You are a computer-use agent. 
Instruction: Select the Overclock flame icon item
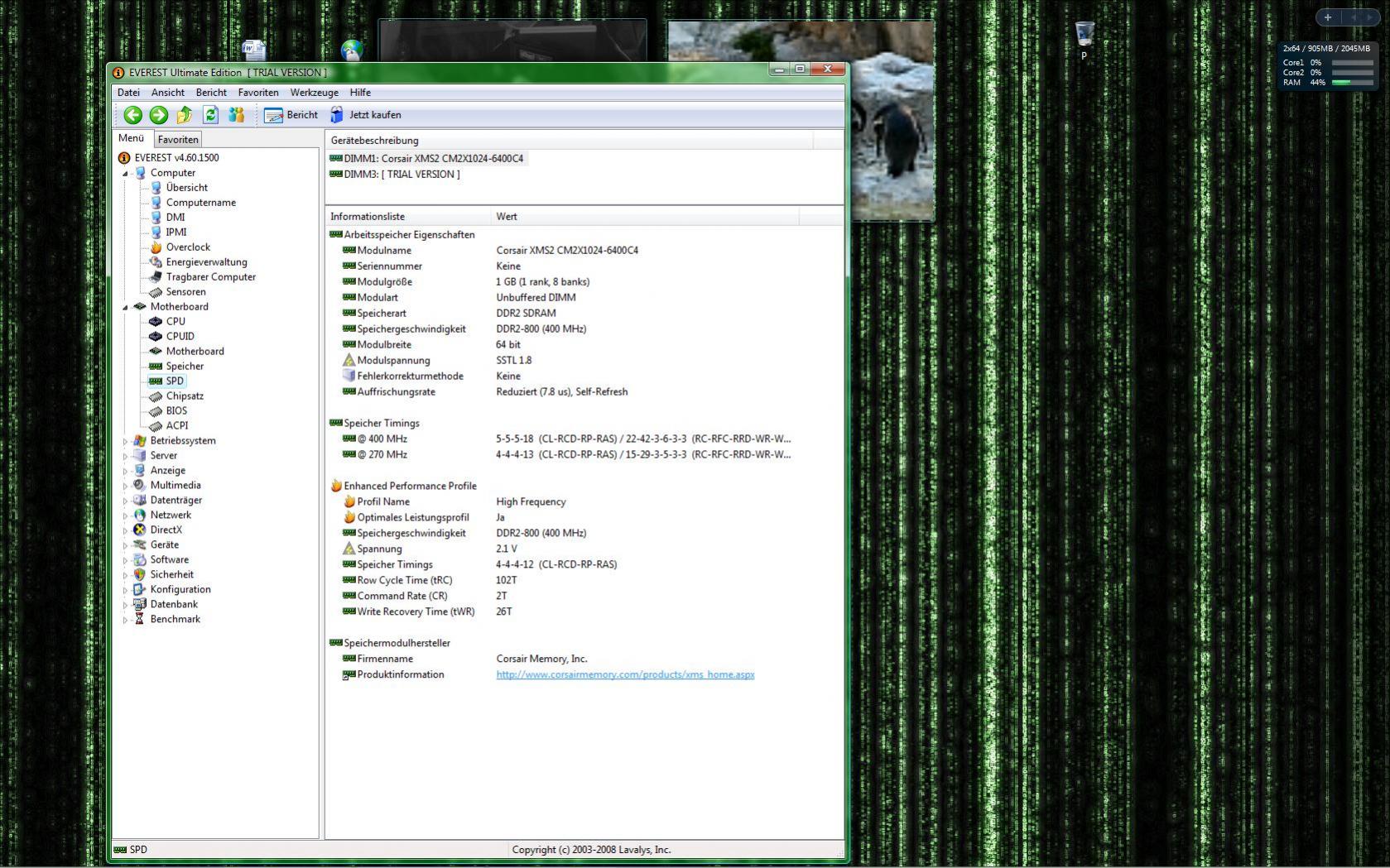156,247
